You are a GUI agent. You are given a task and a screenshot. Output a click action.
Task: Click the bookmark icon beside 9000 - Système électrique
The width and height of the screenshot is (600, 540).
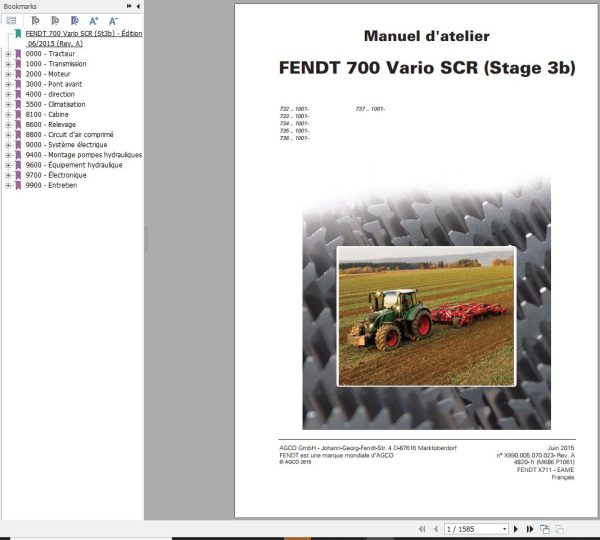18,145
